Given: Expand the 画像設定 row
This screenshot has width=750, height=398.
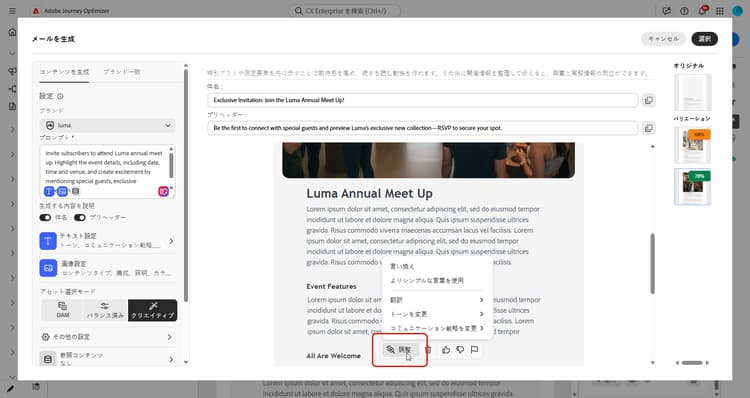Looking at the screenshot, I should pos(108,268).
